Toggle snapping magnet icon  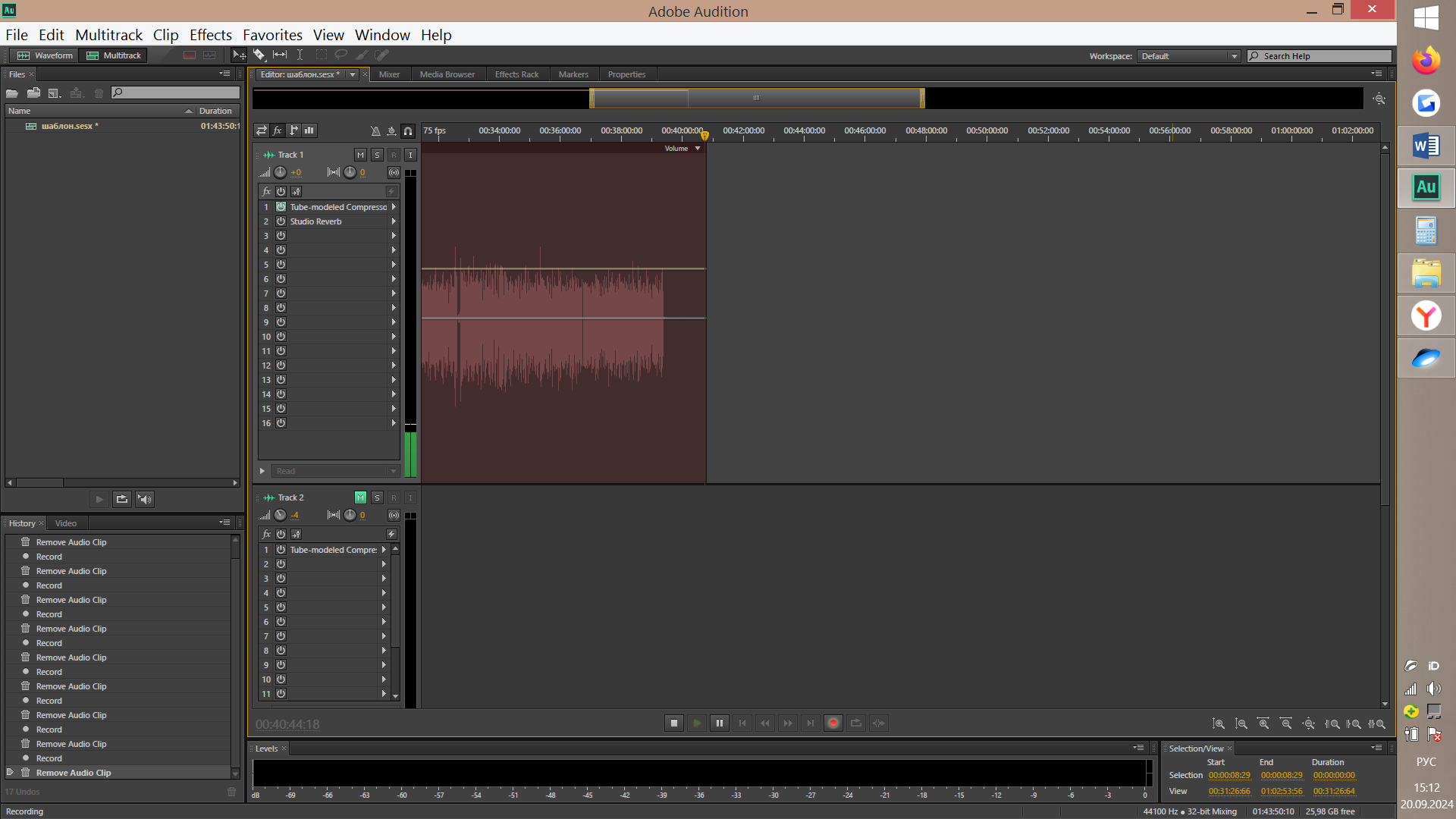click(408, 131)
